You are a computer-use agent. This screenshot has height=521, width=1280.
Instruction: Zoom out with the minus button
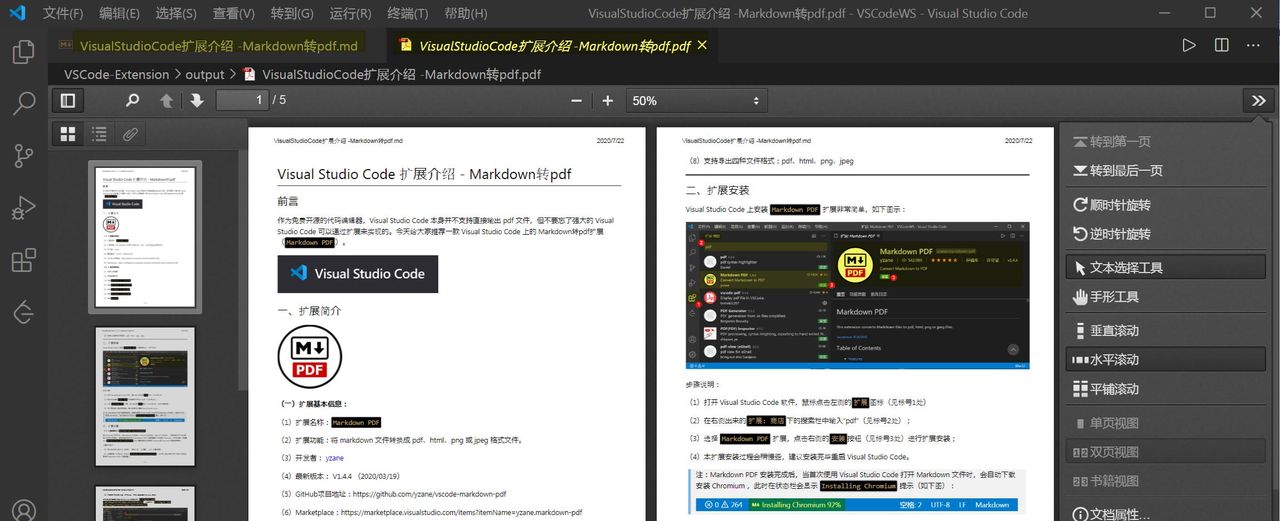(576, 100)
